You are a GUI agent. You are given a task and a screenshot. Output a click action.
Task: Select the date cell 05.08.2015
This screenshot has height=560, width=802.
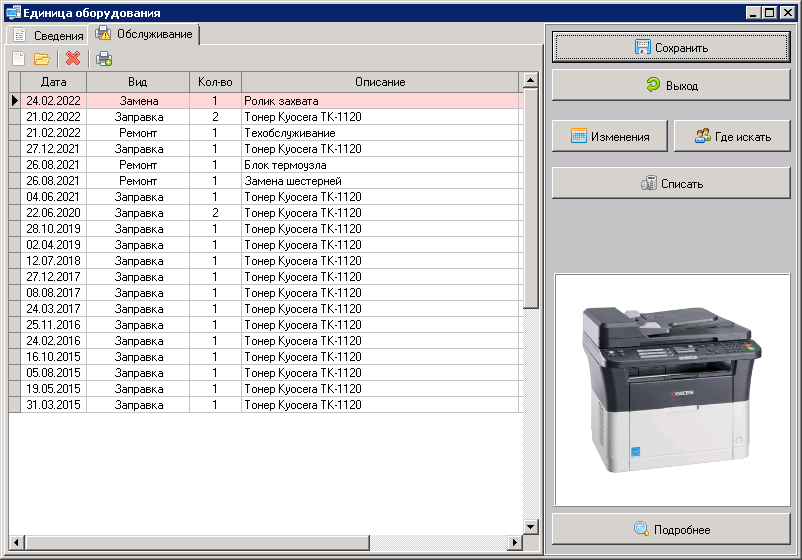[x=54, y=373]
